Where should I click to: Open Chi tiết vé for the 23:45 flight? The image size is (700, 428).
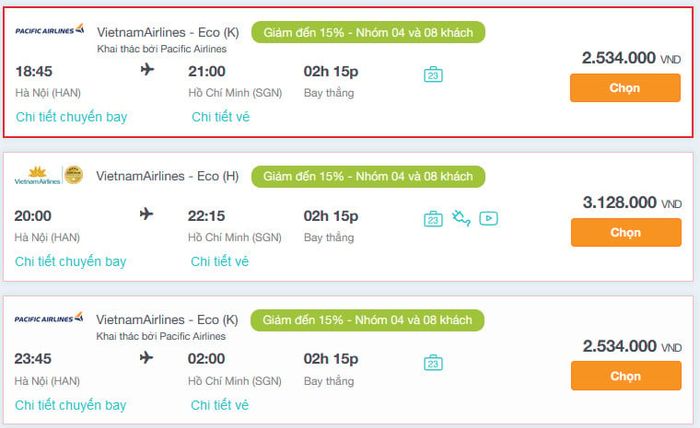pos(220,405)
